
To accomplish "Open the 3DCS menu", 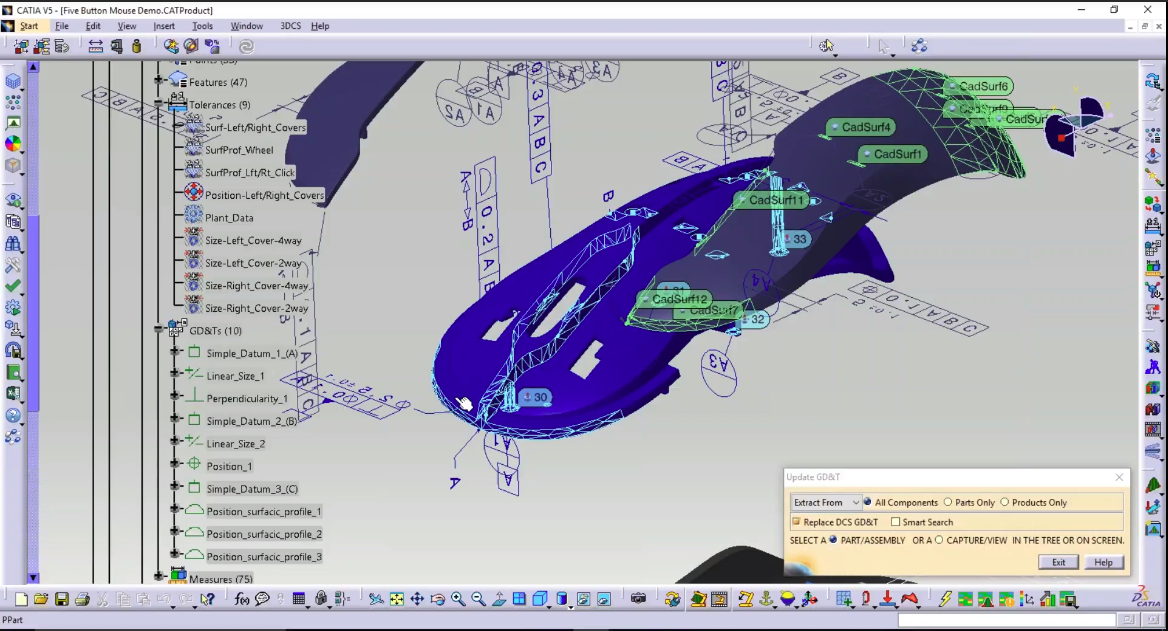I will (290, 26).
